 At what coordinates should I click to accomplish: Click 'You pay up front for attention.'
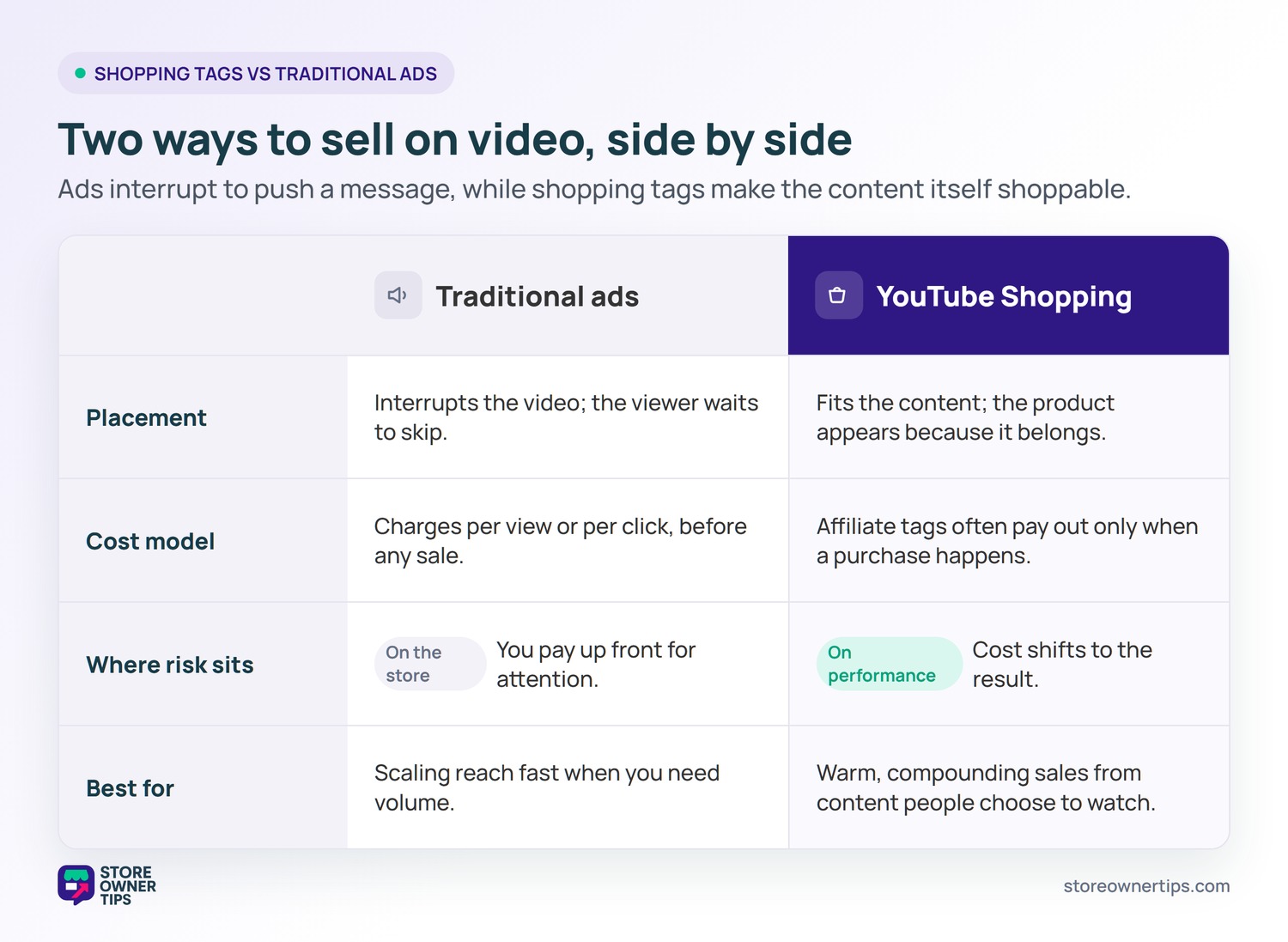point(596,665)
